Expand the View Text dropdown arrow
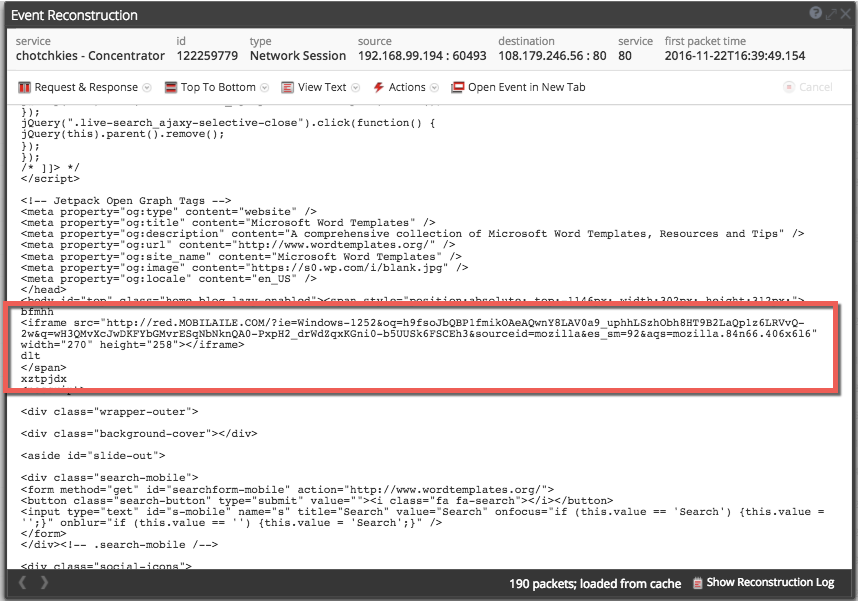The height and width of the screenshot is (601, 859). [x=356, y=88]
